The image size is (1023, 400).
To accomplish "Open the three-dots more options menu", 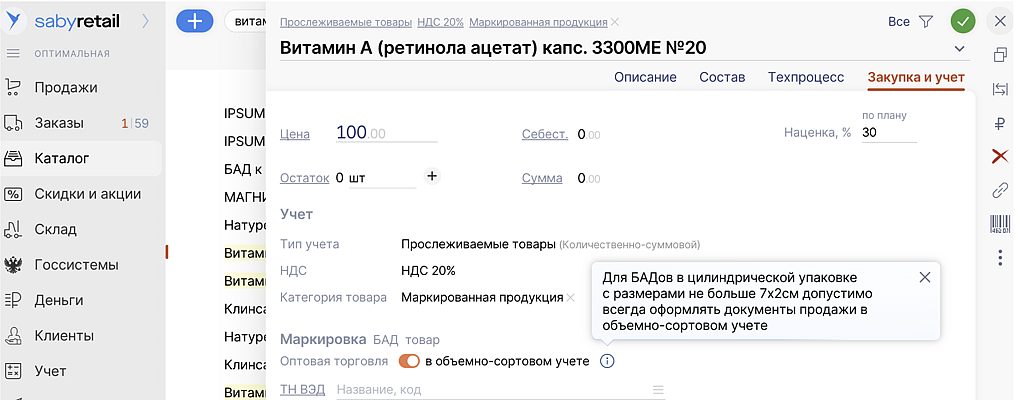I will point(999,258).
